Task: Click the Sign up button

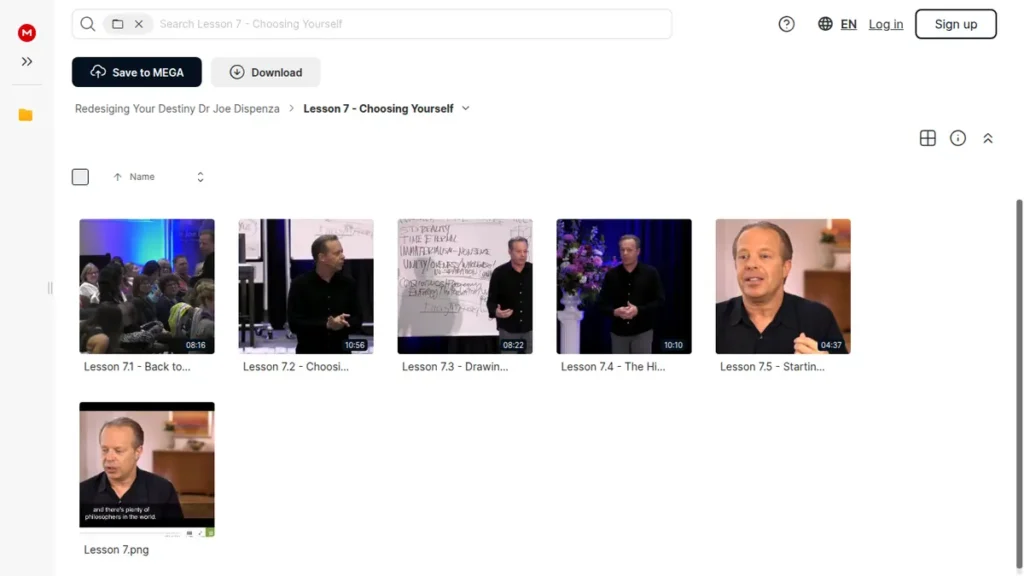Action: (x=955, y=24)
